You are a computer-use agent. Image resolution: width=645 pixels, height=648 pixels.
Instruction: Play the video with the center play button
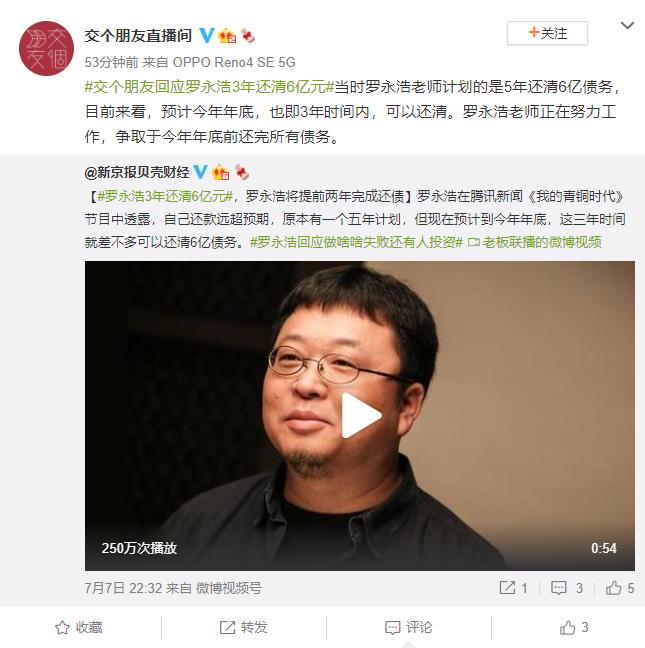coord(361,415)
